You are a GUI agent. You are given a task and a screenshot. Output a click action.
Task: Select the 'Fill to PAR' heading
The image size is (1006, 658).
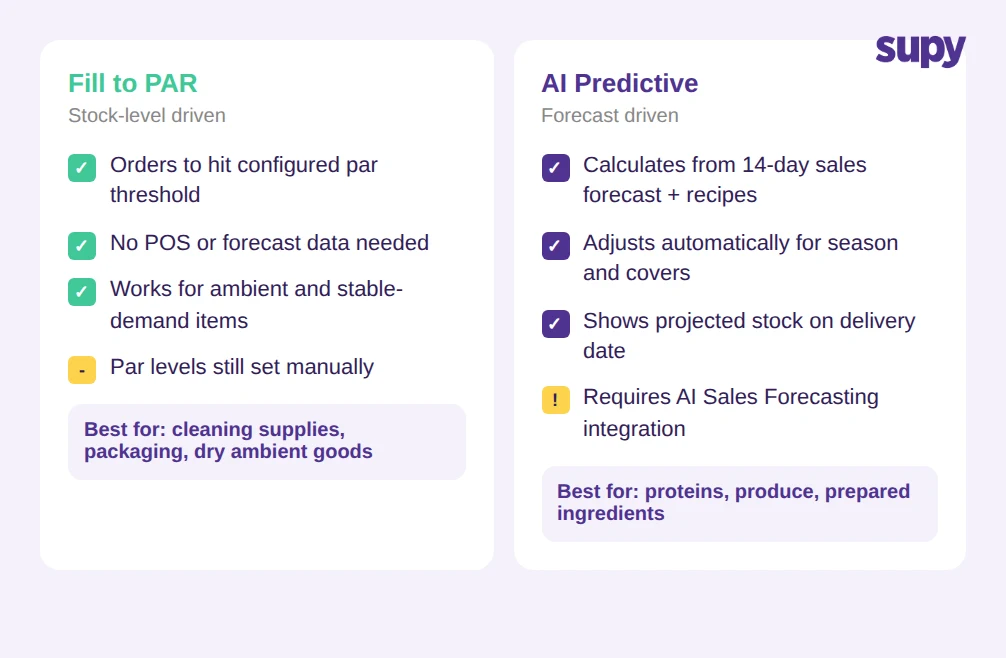coord(133,83)
